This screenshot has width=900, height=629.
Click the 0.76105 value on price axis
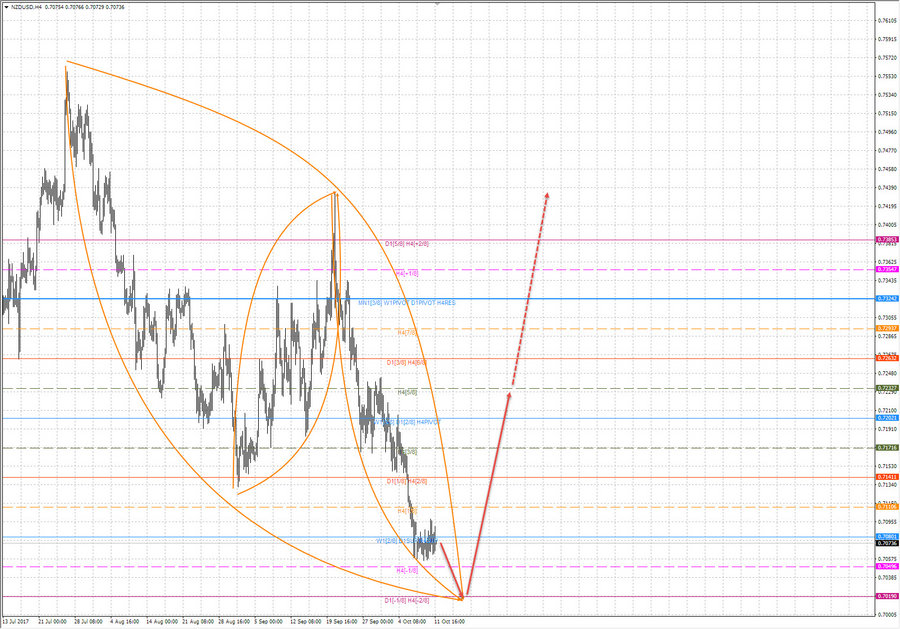pos(887,21)
